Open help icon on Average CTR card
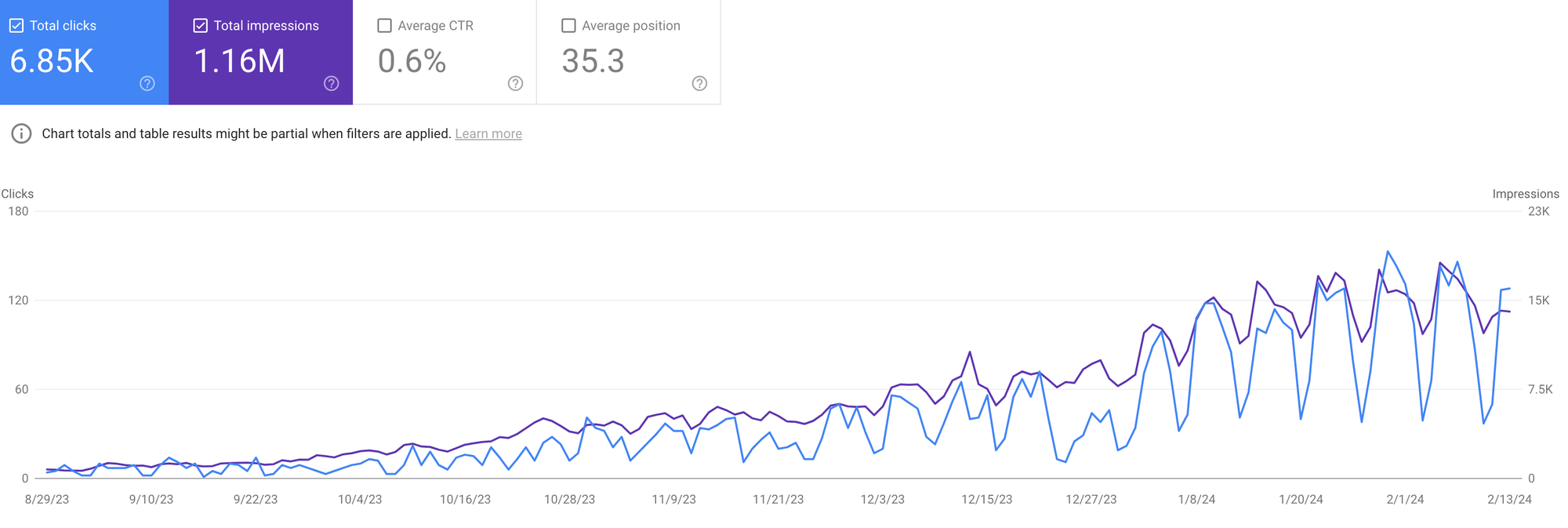 [515, 83]
